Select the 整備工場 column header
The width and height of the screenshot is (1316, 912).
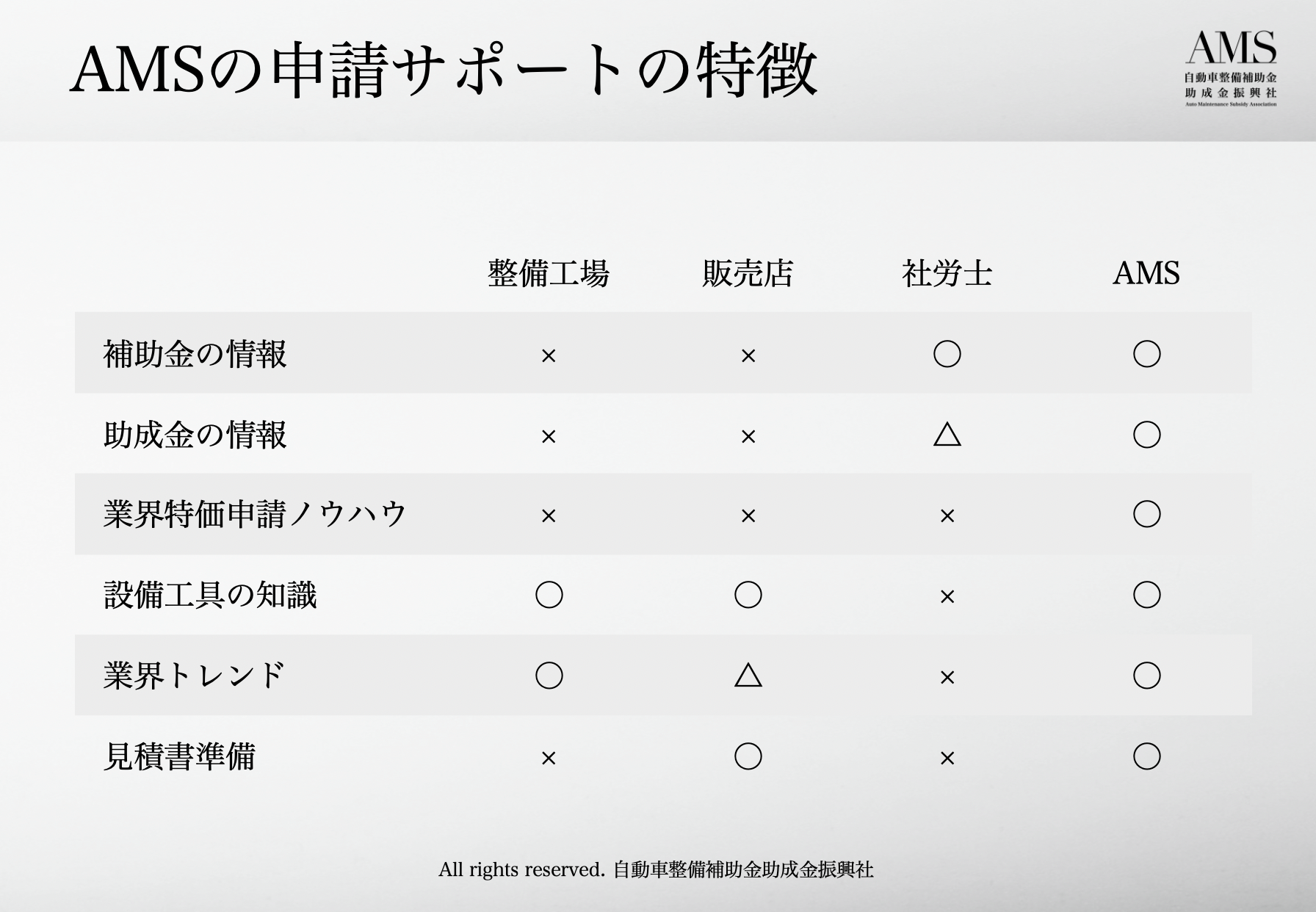[549, 273]
